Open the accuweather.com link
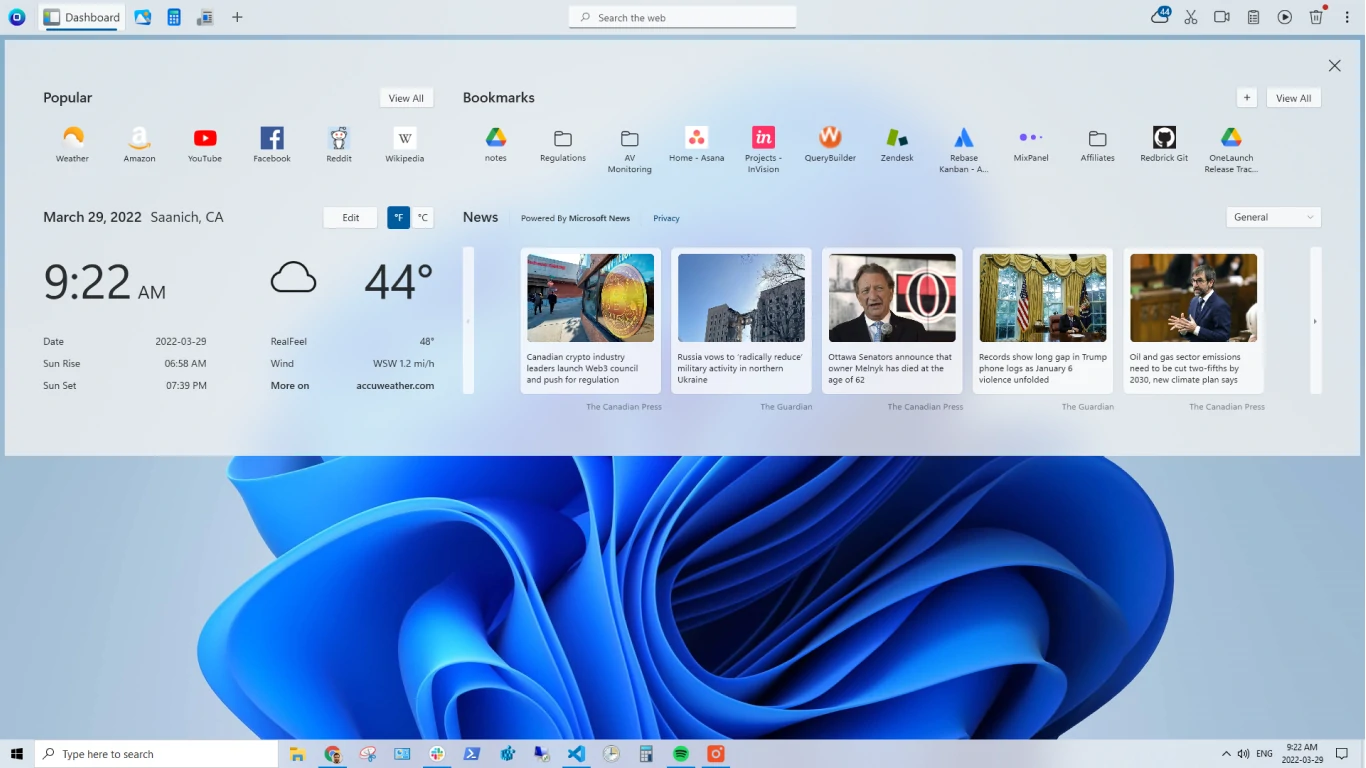1366x768 pixels. click(x=395, y=386)
